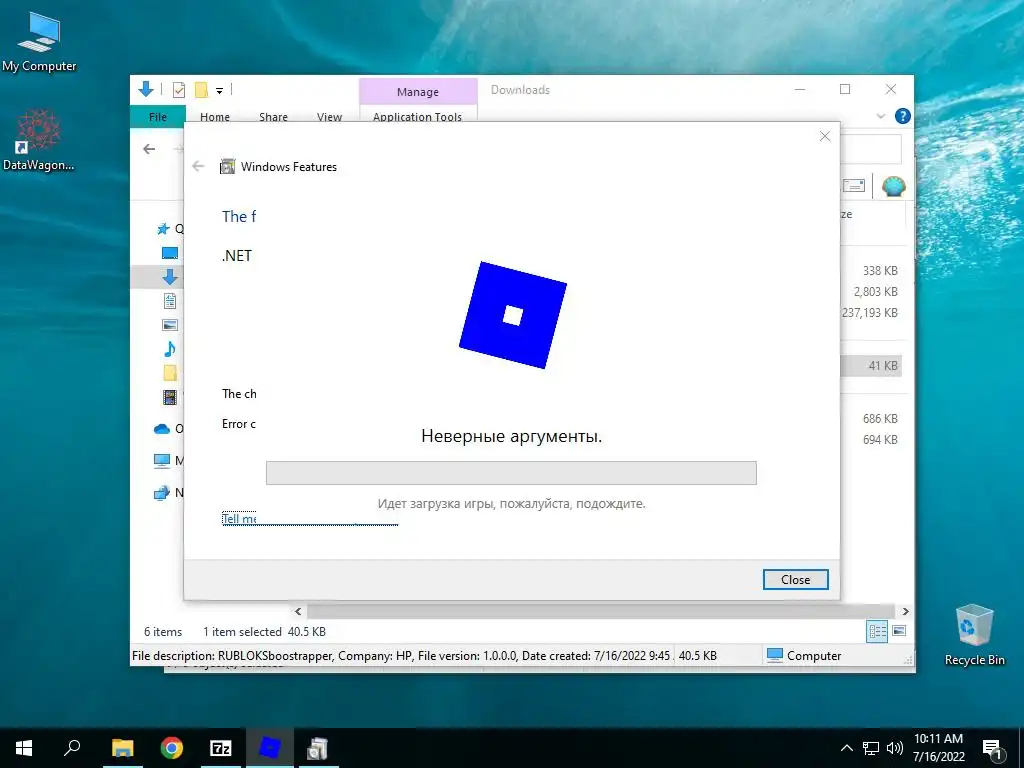Screen dimensions: 1024x768
Task: Open the Recycle Bin
Action: (x=974, y=634)
